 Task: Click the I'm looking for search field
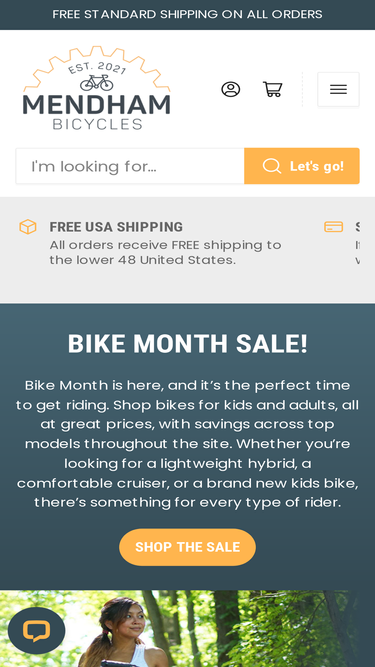[x=130, y=166]
